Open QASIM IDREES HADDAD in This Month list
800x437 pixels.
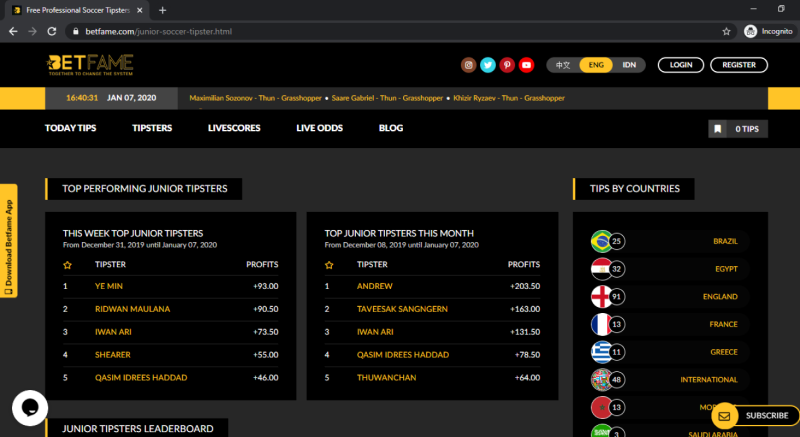(x=403, y=355)
